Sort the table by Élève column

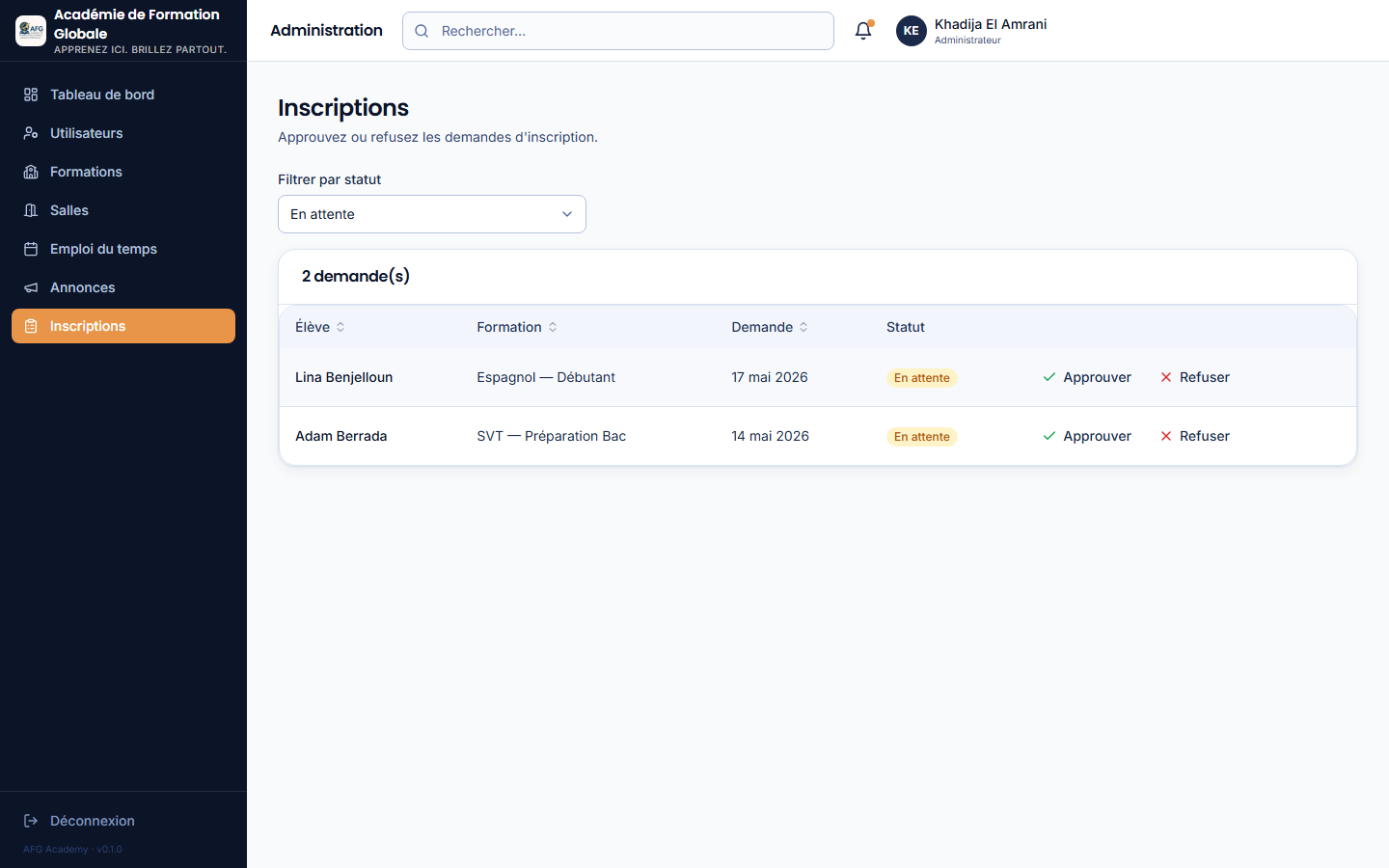(320, 327)
